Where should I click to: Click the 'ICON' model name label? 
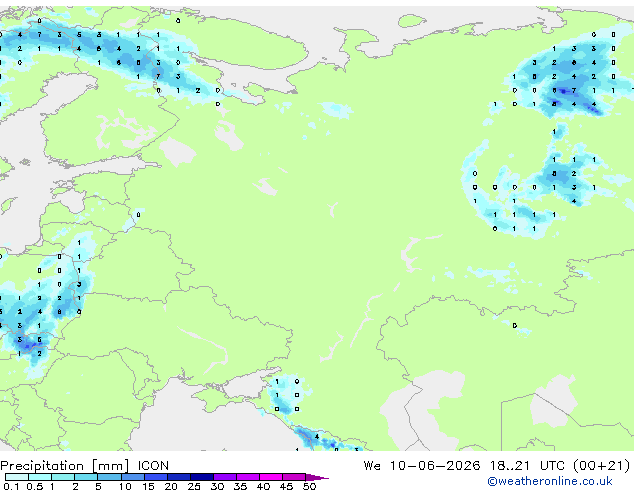click(x=153, y=466)
